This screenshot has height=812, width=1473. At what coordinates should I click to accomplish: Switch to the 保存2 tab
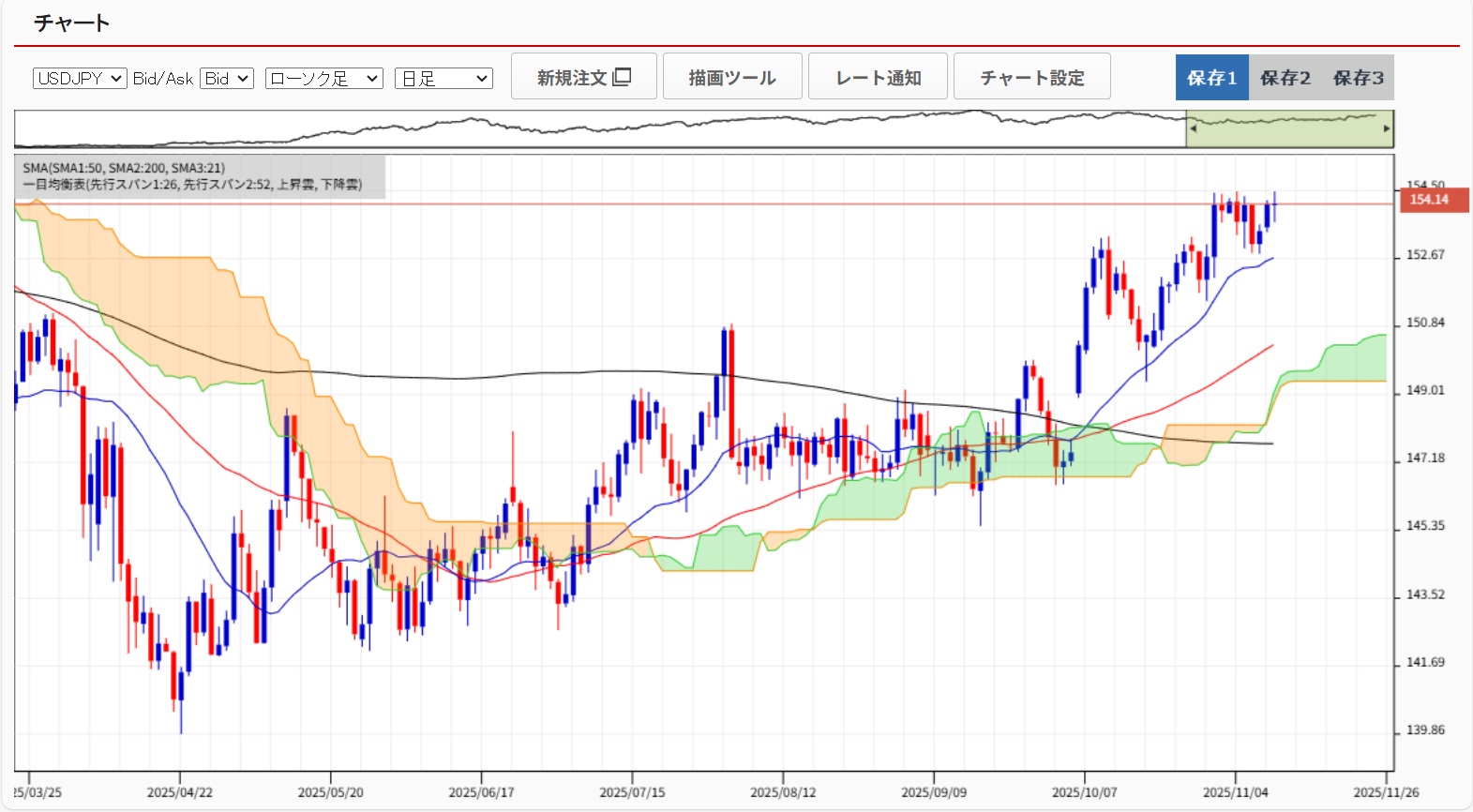[1285, 78]
